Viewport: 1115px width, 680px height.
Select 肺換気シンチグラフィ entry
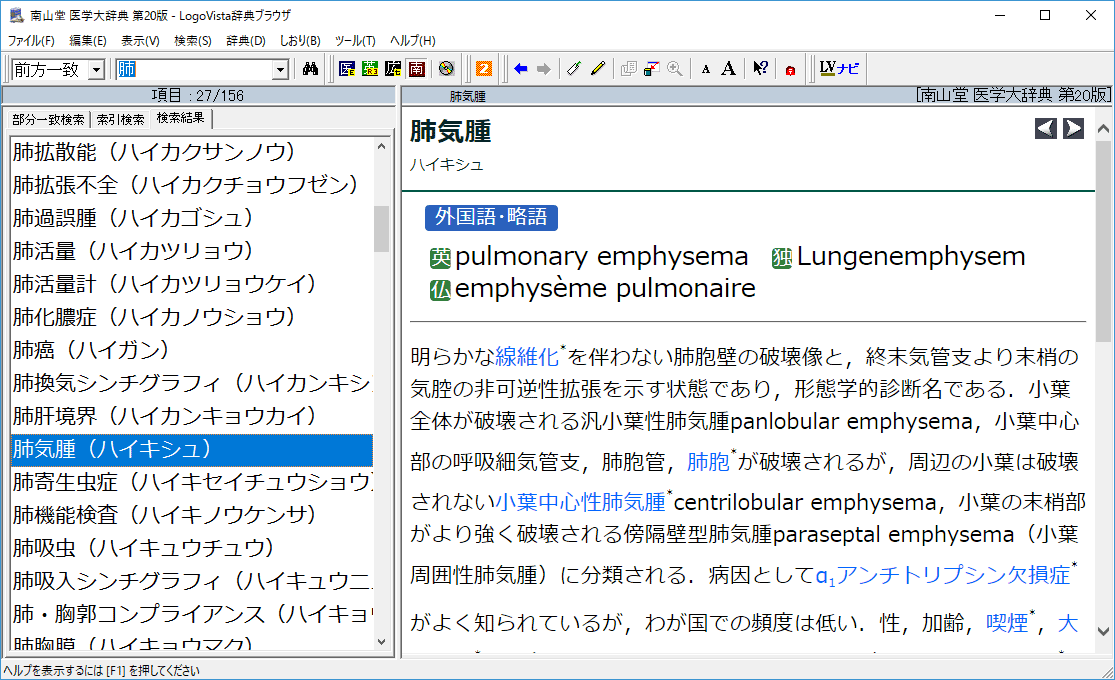(x=192, y=383)
